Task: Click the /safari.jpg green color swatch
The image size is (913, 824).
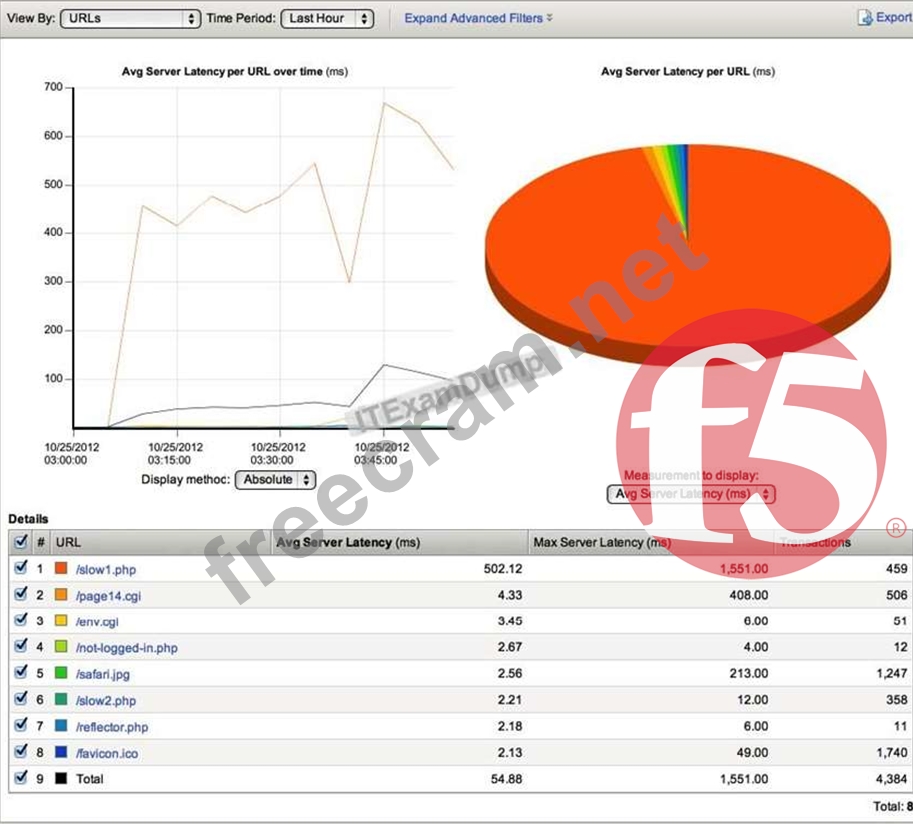Action: [61, 673]
